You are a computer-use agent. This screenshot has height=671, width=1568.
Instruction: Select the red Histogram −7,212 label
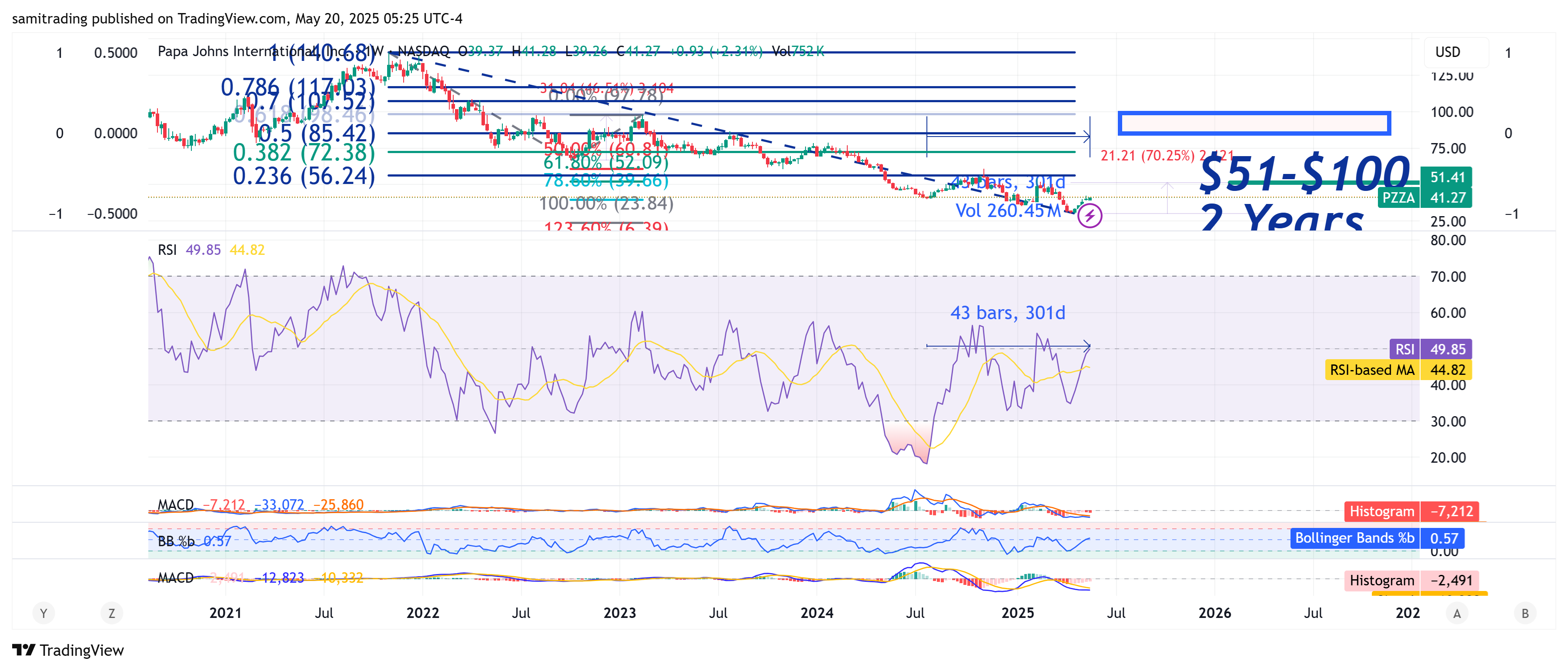1411,511
